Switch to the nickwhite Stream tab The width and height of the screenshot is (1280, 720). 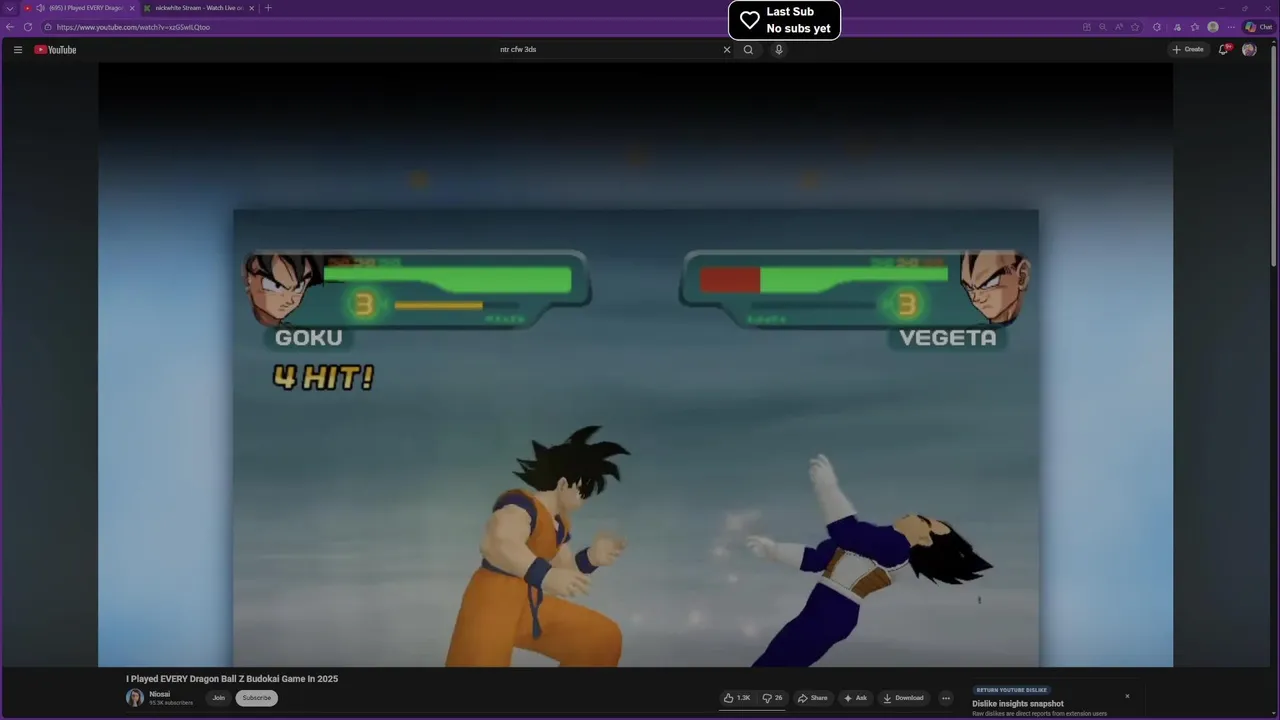(x=199, y=8)
